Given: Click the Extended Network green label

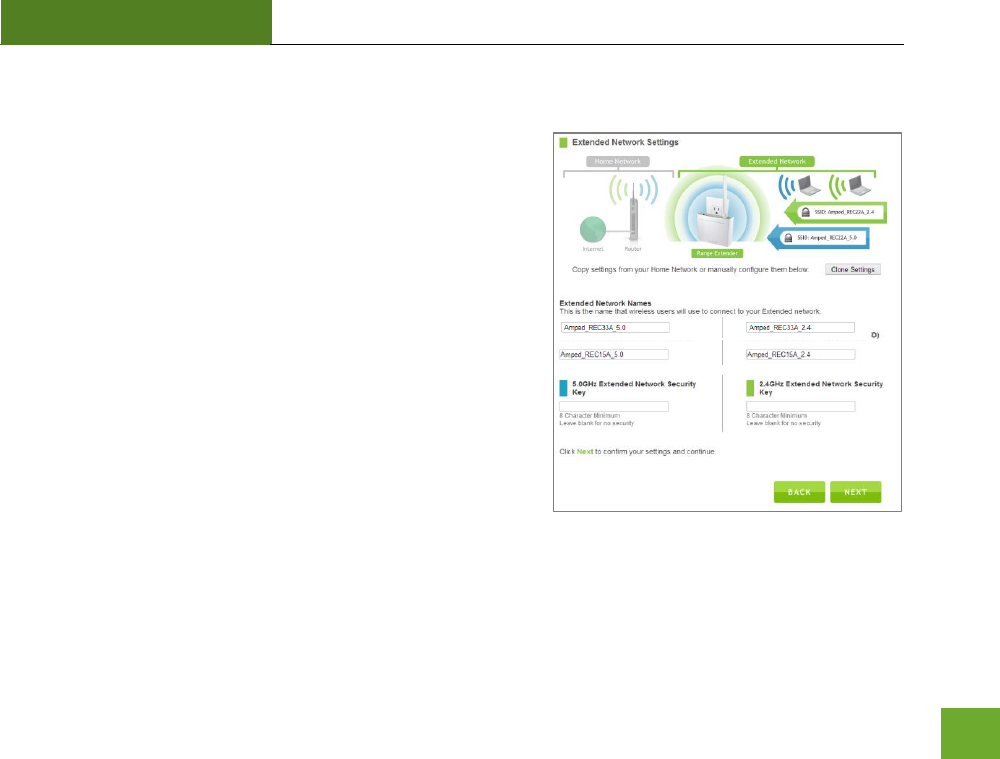Looking at the screenshot, I should tap(777, 162).
